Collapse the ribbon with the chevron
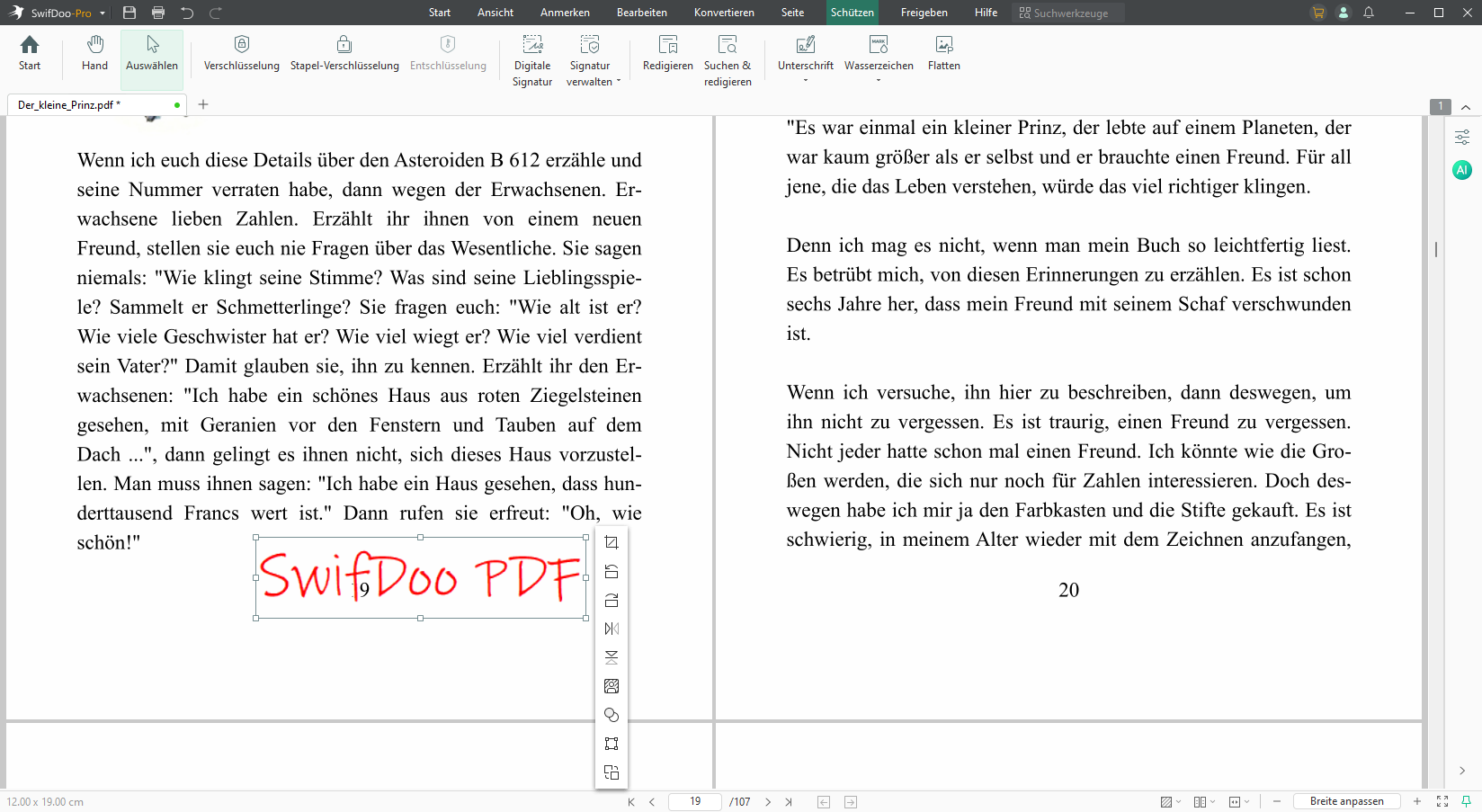1482x812 pixels. 1466,107
